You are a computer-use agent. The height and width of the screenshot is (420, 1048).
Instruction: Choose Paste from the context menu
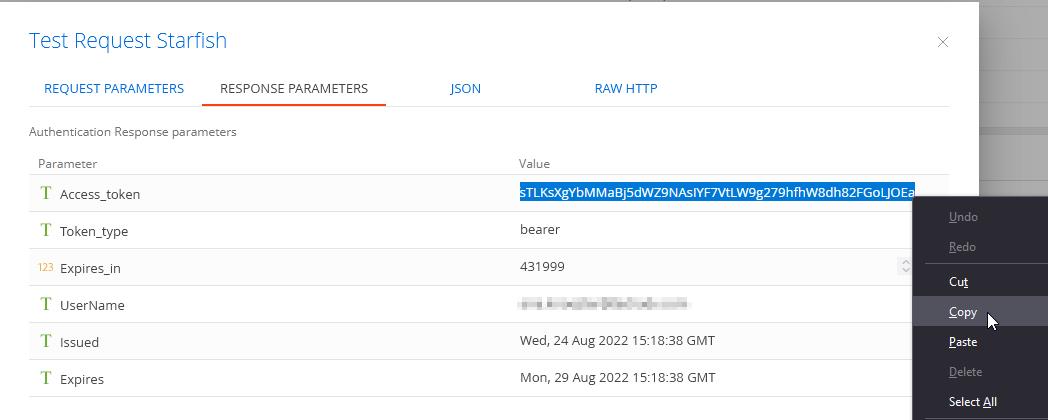point(963,342)
